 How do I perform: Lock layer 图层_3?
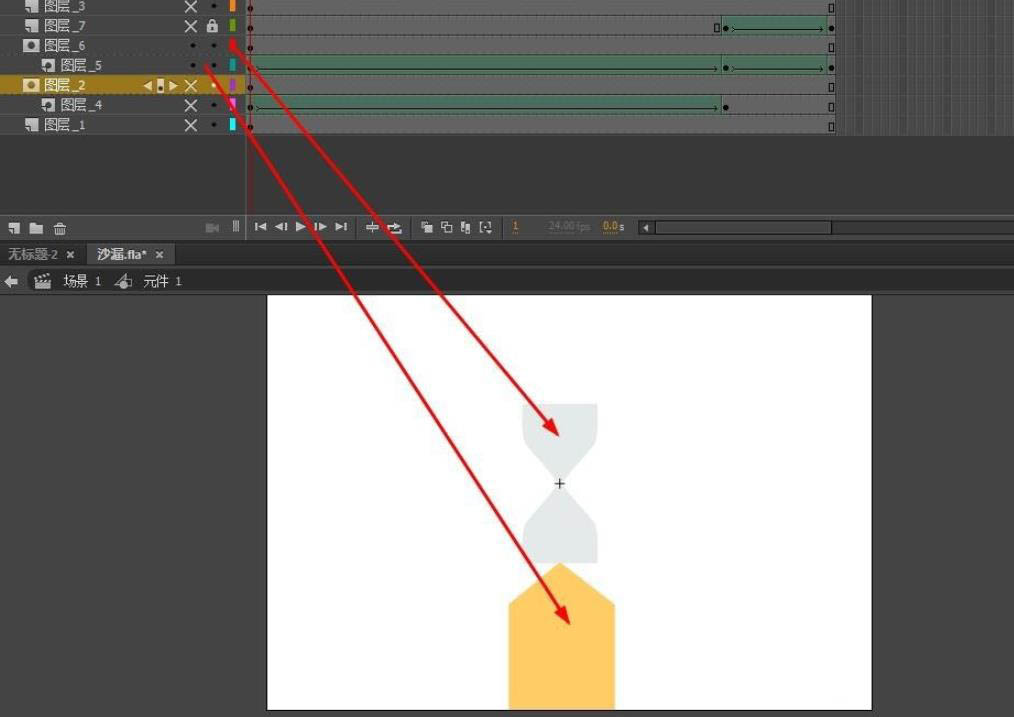214,6
